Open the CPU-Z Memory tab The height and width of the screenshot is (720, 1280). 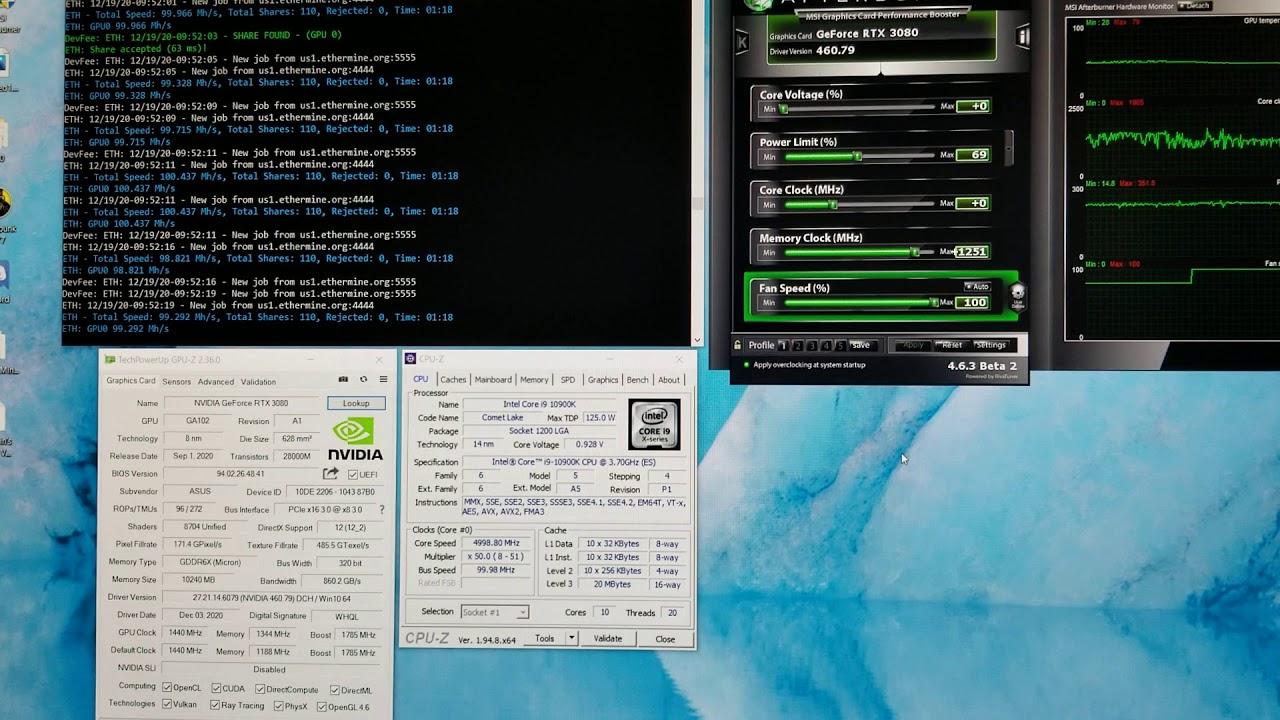534,380
